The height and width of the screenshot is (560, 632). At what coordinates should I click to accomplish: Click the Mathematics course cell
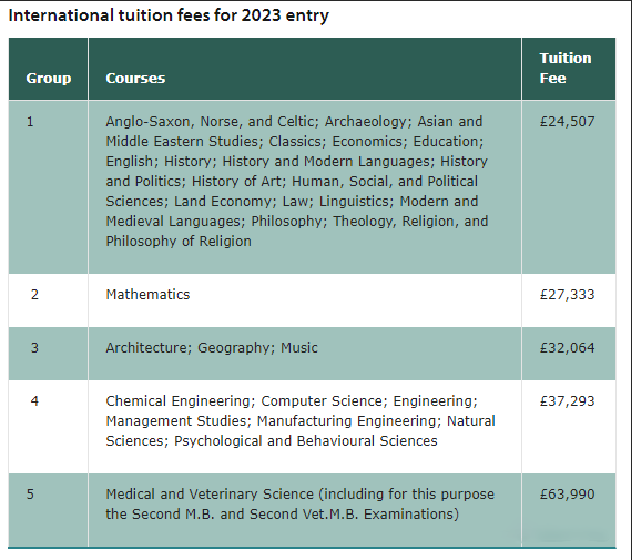point(305,300)
